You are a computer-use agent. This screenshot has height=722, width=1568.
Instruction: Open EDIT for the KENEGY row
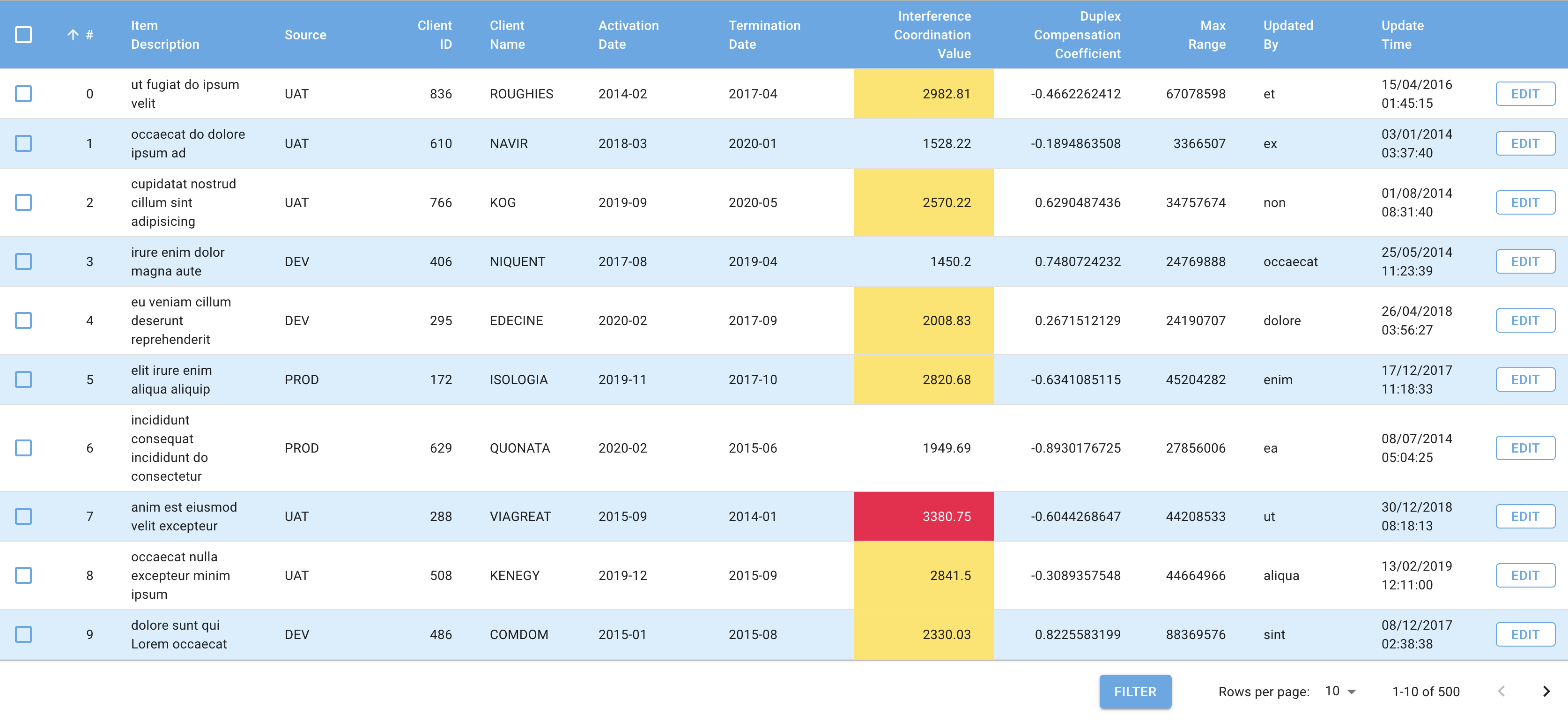[1525, 575]
